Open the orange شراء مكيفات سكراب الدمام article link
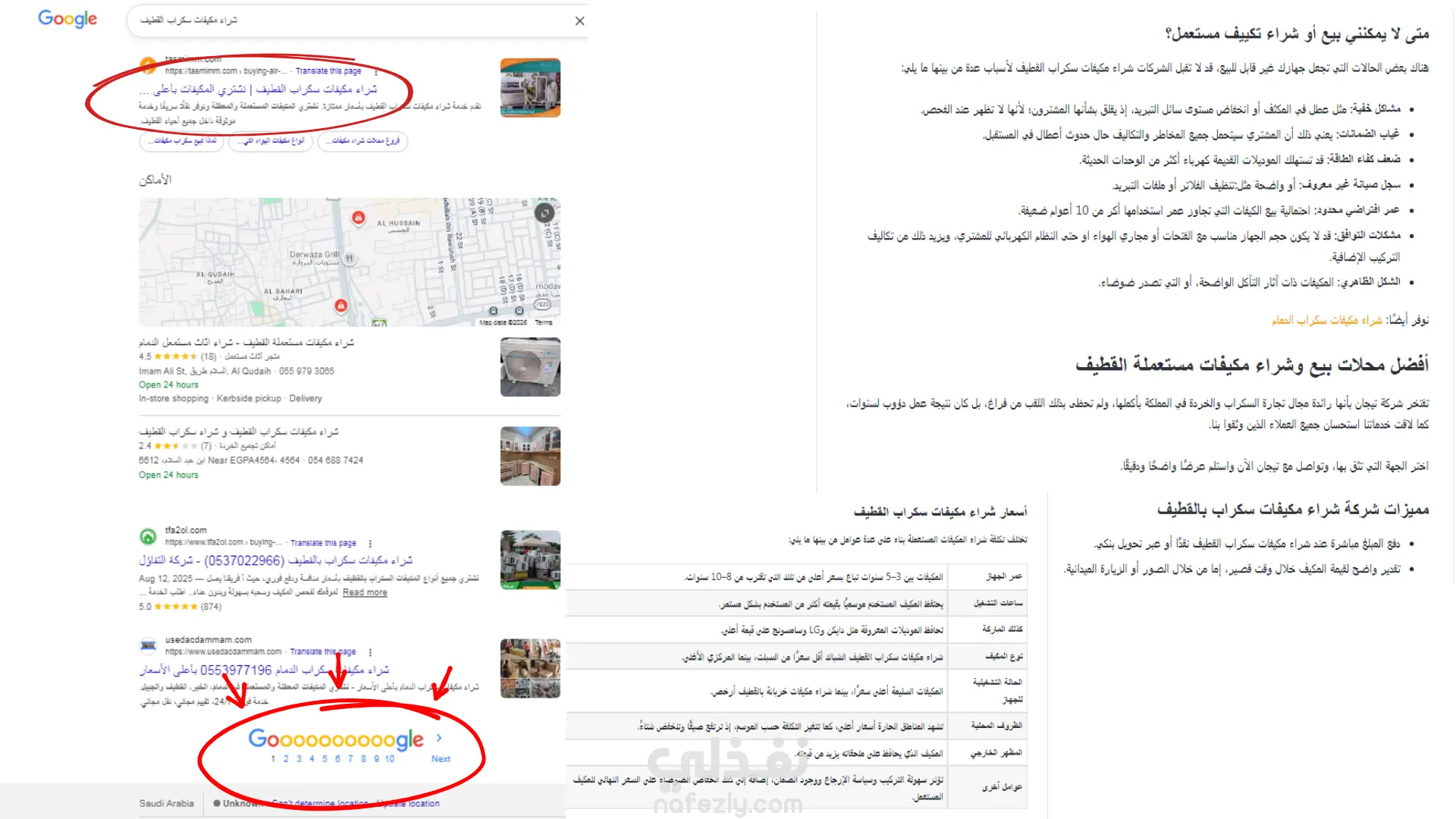This screenshot has width=1456, height=819. click(x=1327, y=321)
